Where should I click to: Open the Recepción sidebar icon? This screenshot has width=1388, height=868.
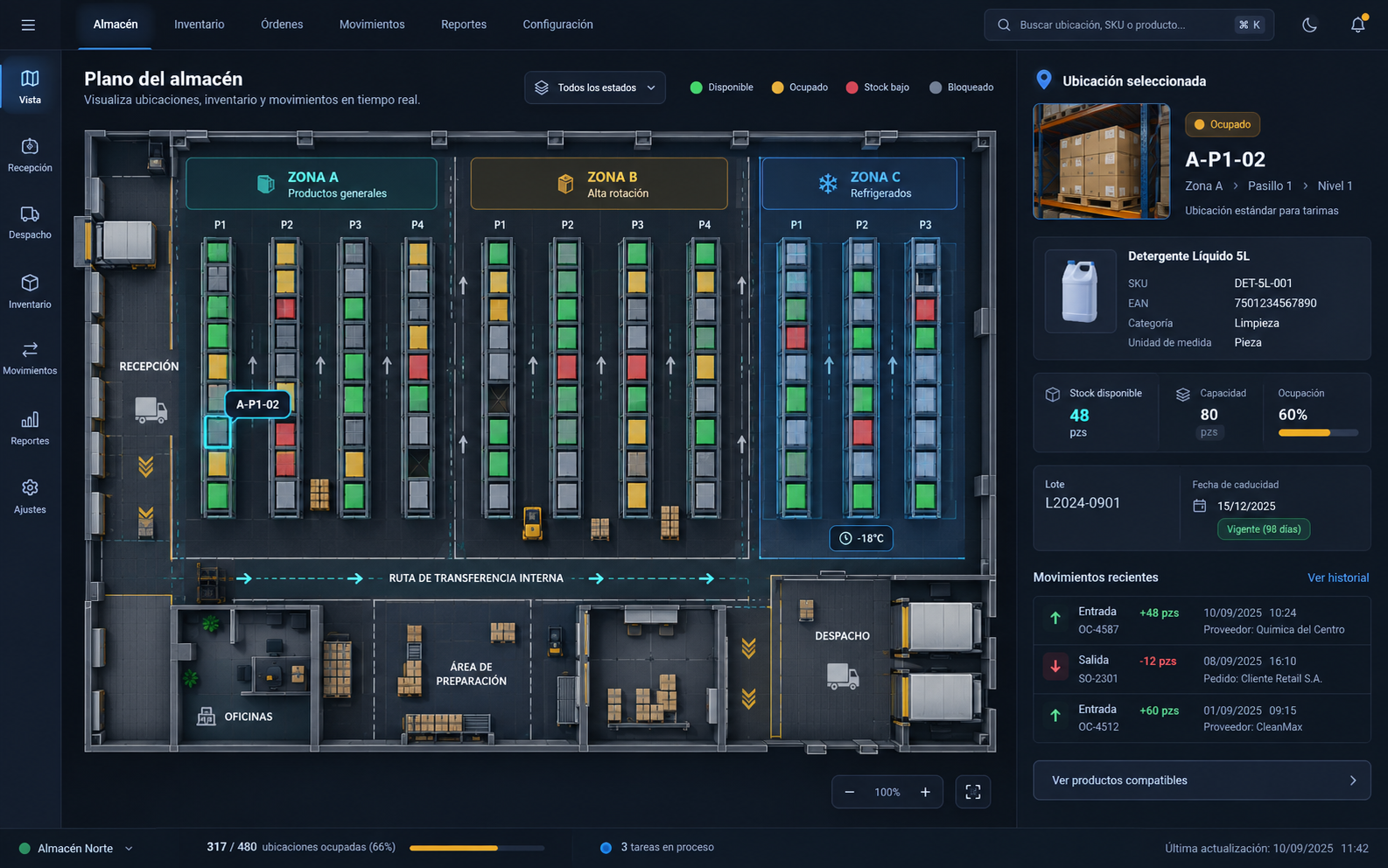[30, 146]
